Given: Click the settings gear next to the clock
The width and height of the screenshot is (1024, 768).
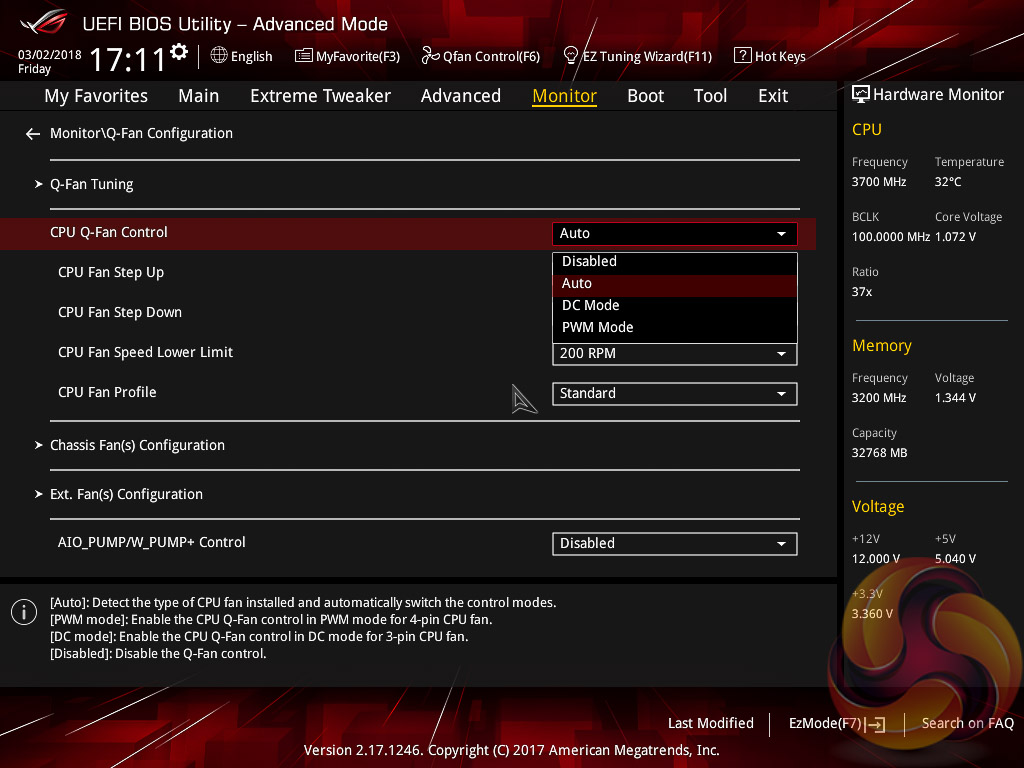Looking at the screenshot, I should [179, 52].
